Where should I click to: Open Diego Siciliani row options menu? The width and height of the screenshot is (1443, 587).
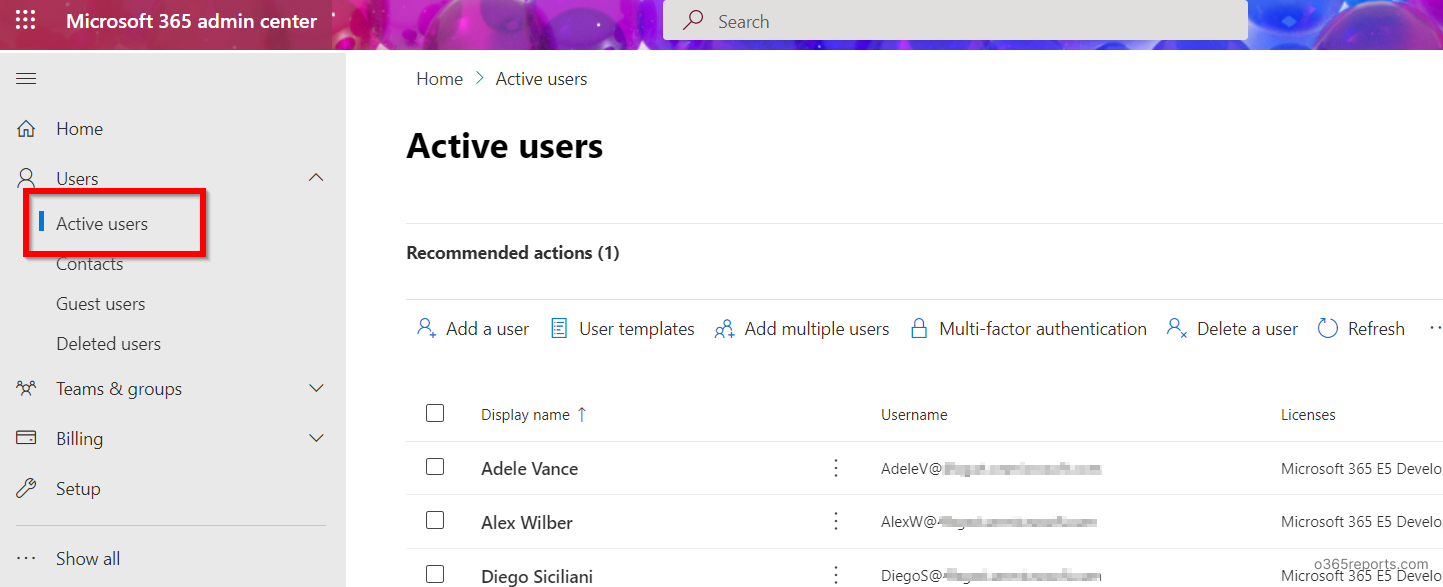(x=836, y=575)
